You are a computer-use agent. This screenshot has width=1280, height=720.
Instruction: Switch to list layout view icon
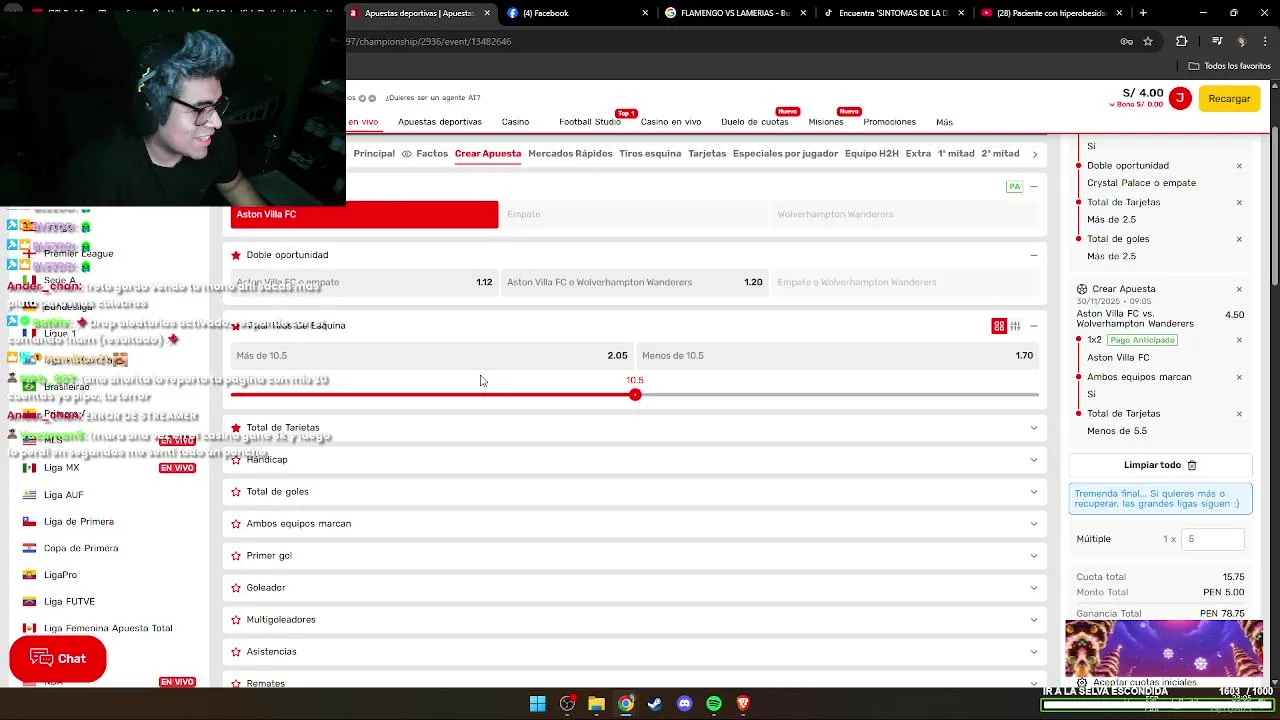coord(1015,326)
